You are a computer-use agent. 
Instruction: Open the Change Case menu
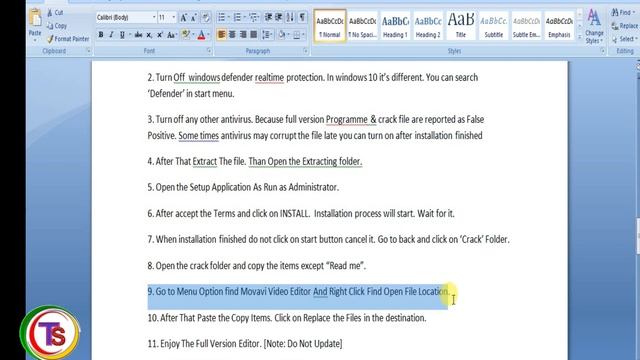[172, 35]
